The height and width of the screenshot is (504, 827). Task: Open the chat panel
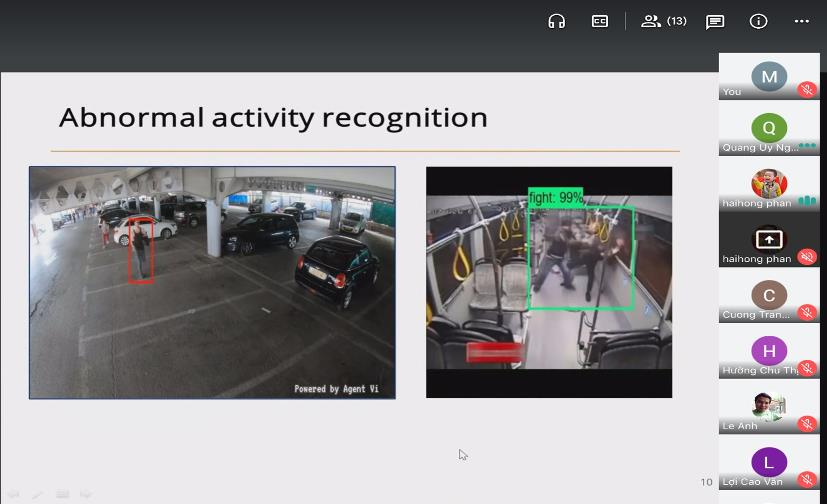point(715,21)
